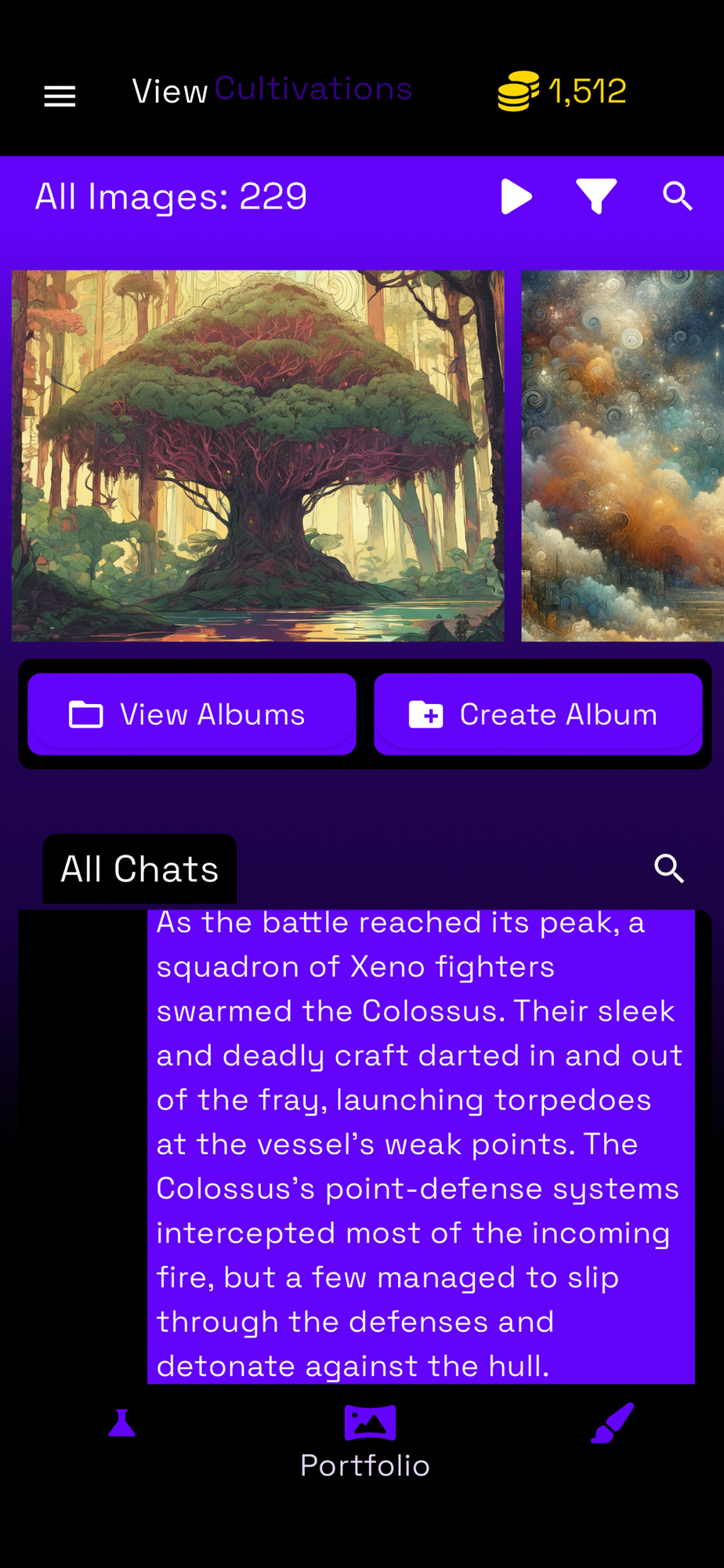Click the View Albums button

192,714
